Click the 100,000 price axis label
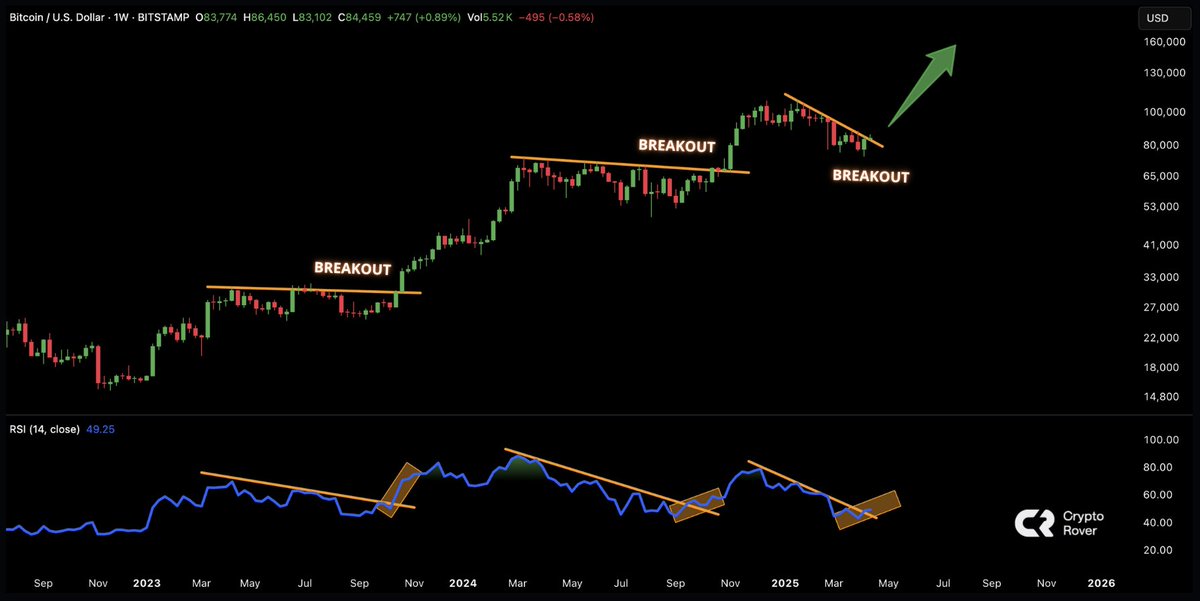 1165,112
